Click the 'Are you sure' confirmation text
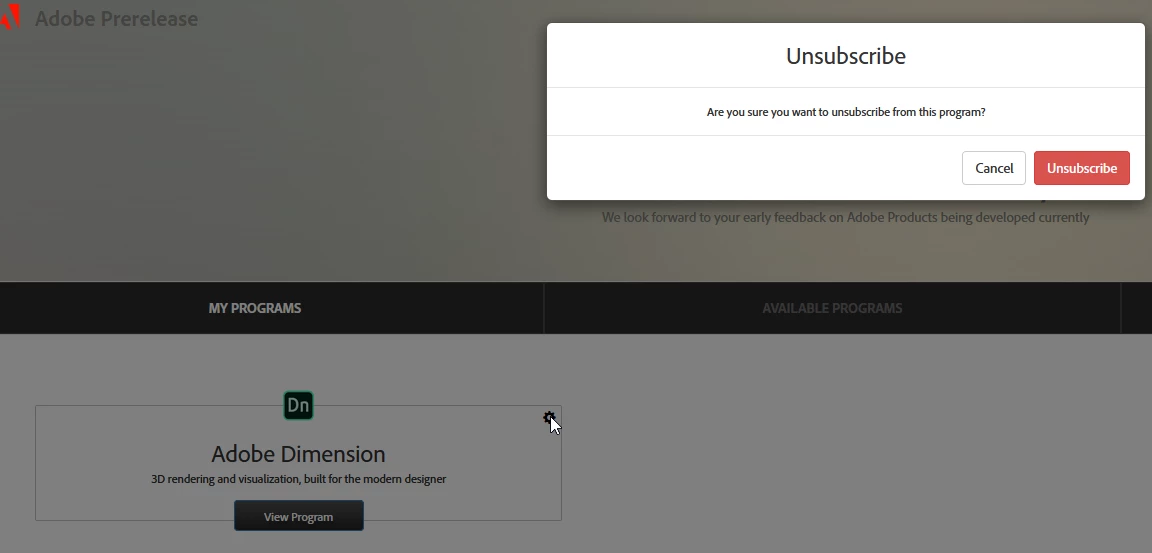Viewport: 1152px width, 553px height. [846, 112]
